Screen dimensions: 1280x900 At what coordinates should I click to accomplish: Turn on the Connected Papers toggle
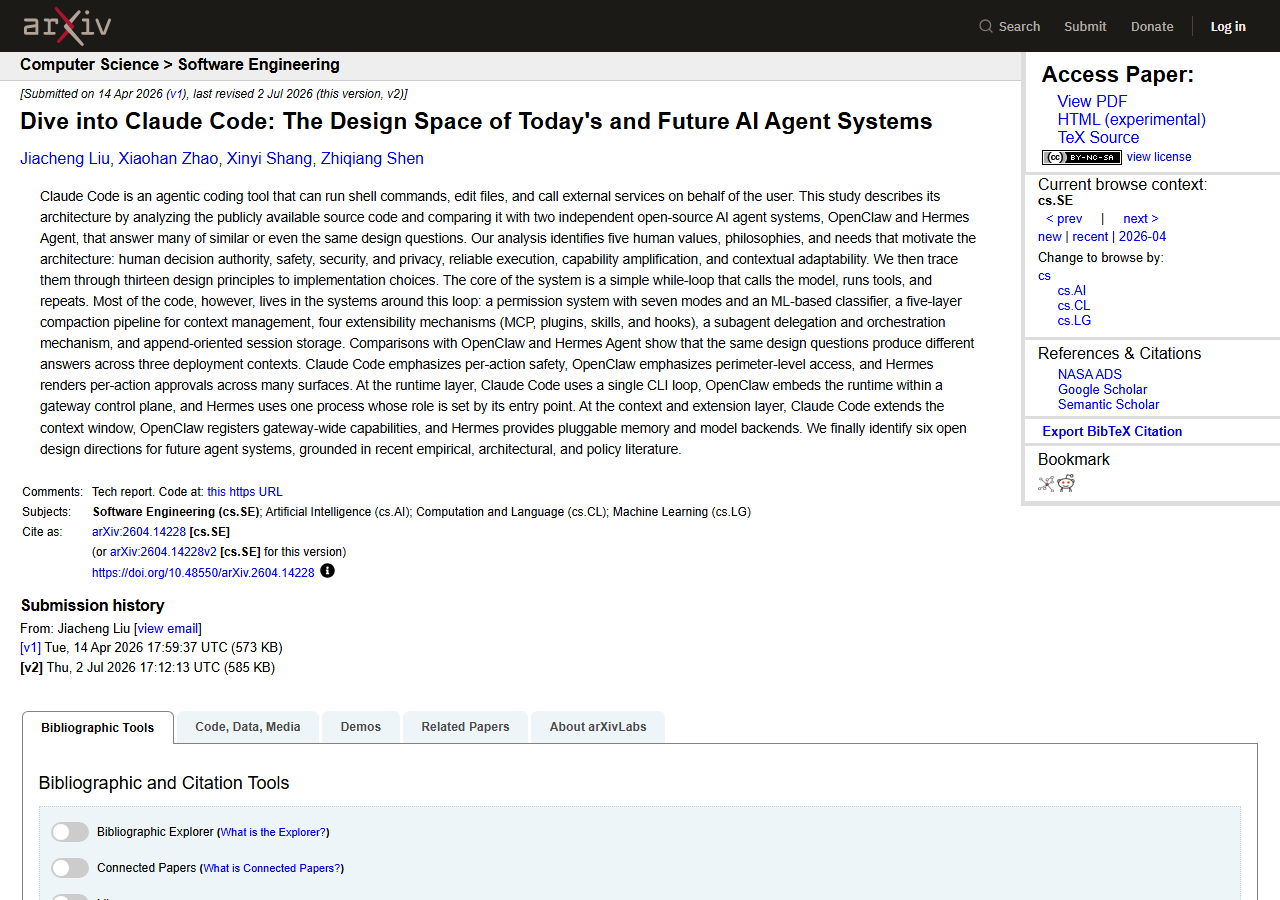pos(70,868)
